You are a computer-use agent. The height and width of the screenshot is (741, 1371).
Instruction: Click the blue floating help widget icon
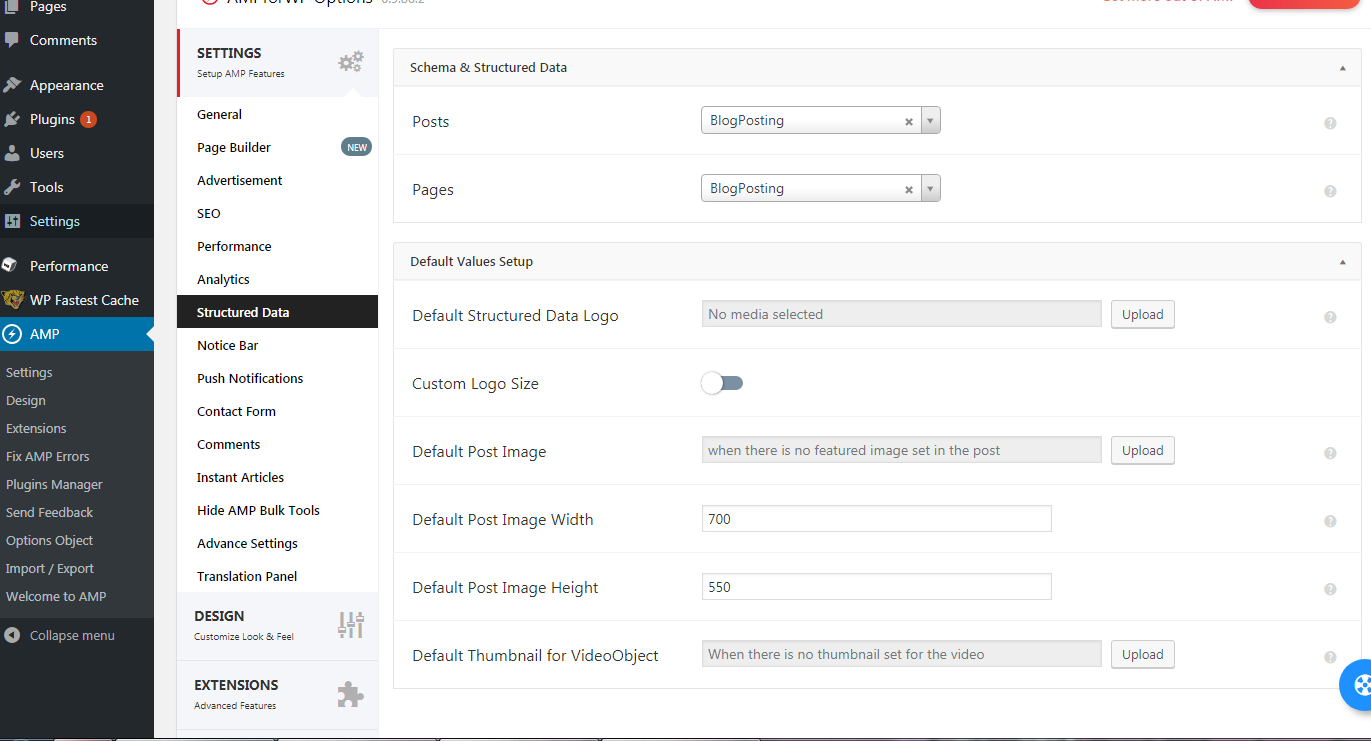1360,685
